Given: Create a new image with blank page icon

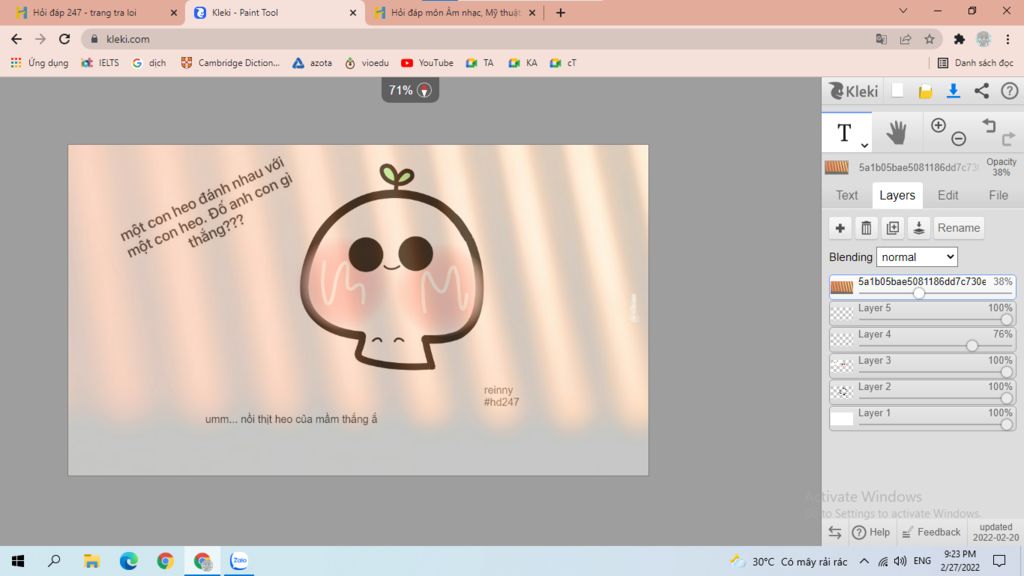Looking at the screenshot, I should tap(897, 91).
